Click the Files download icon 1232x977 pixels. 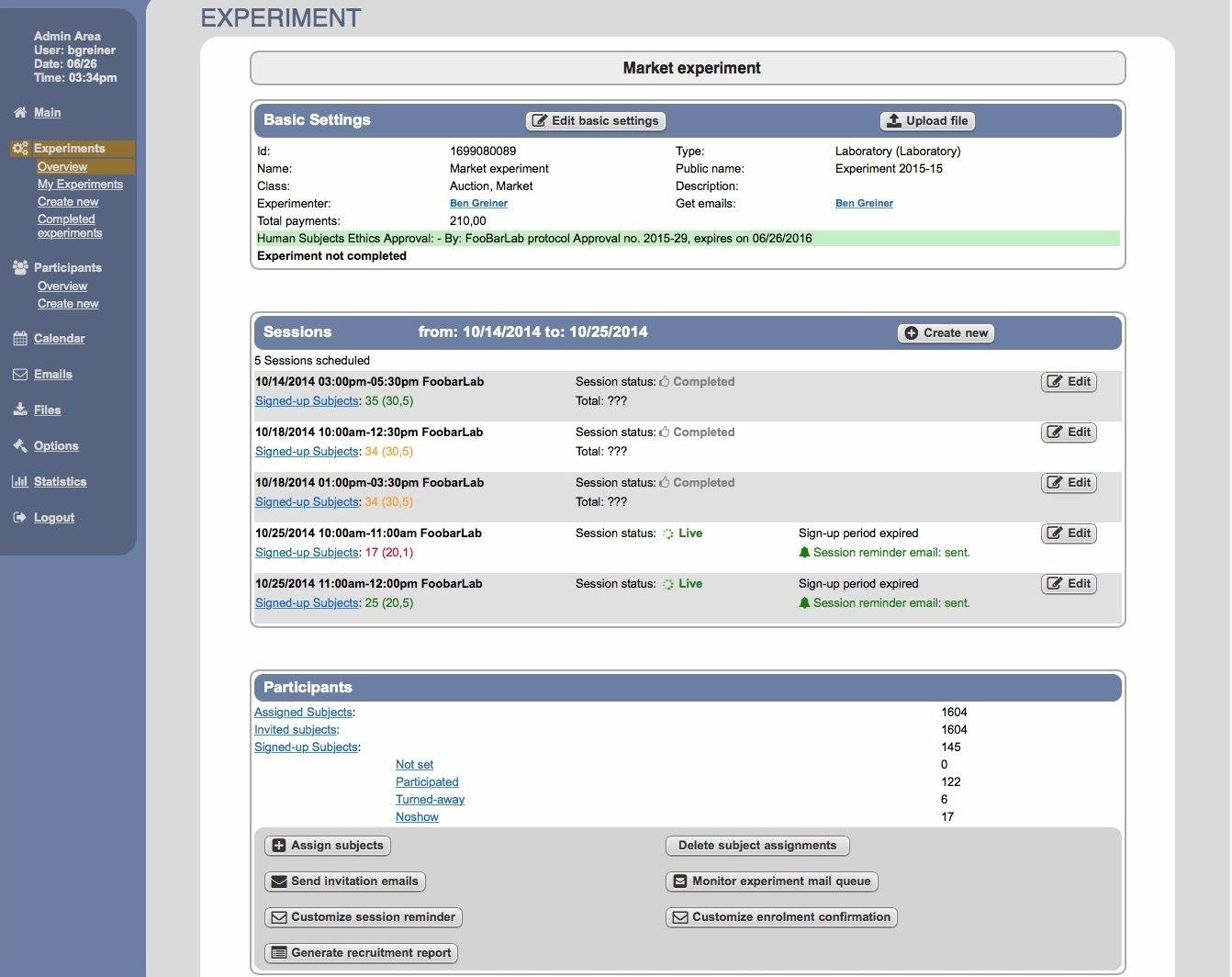(x=20, y=410)
